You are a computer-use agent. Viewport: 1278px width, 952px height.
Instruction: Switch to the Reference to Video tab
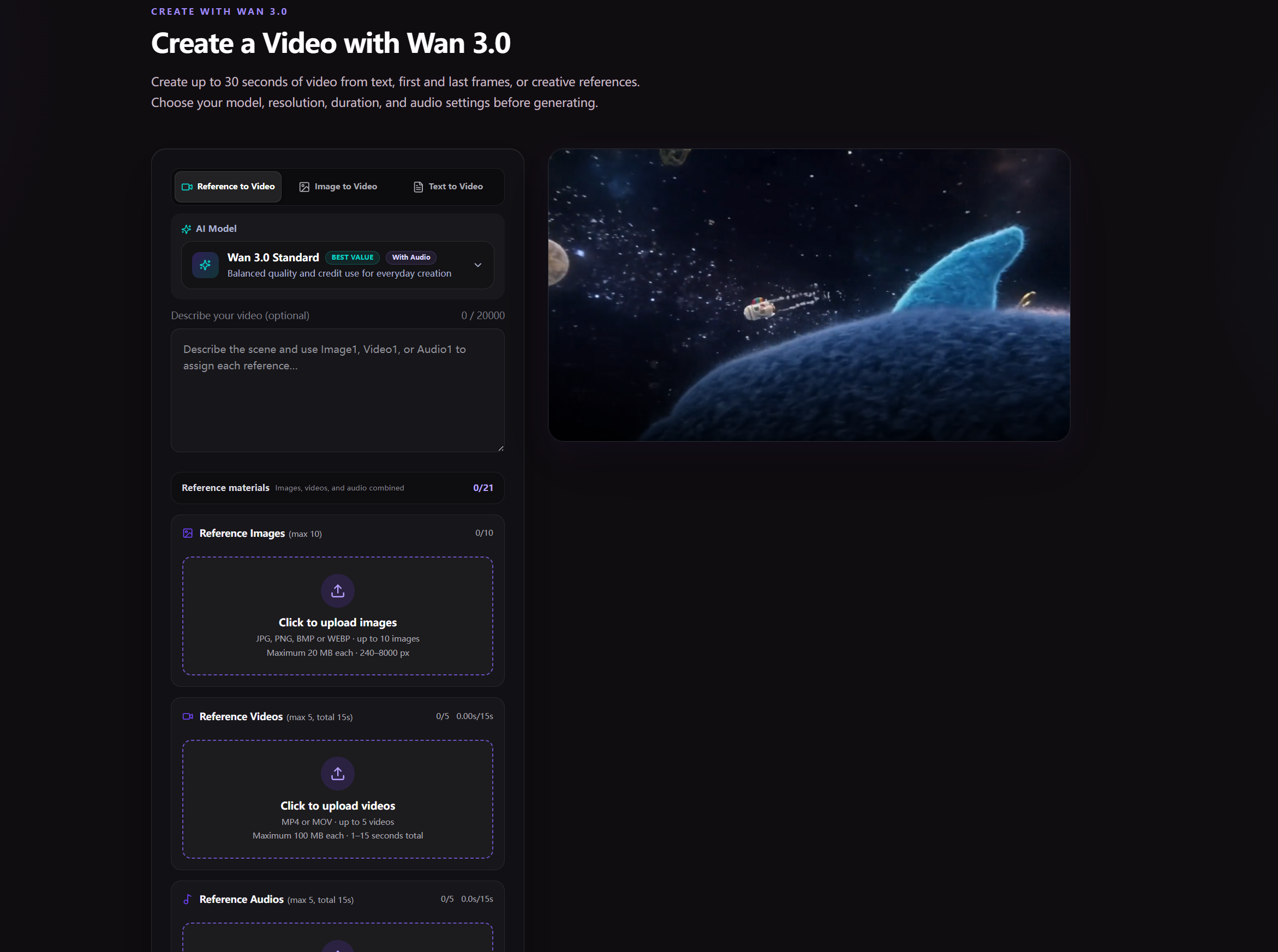pos(228,187)
